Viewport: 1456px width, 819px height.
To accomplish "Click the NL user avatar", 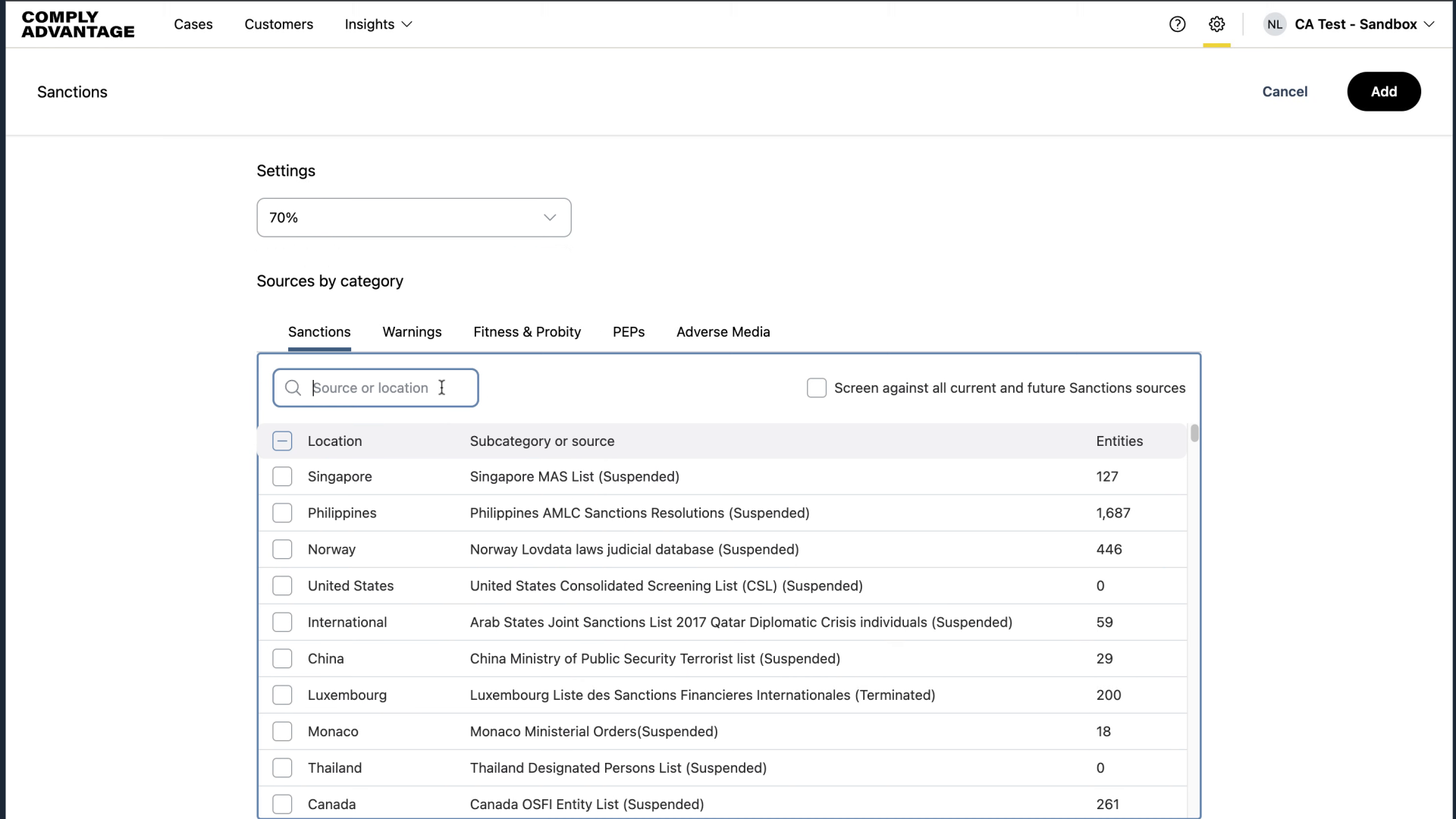I will coord(1275,24).
